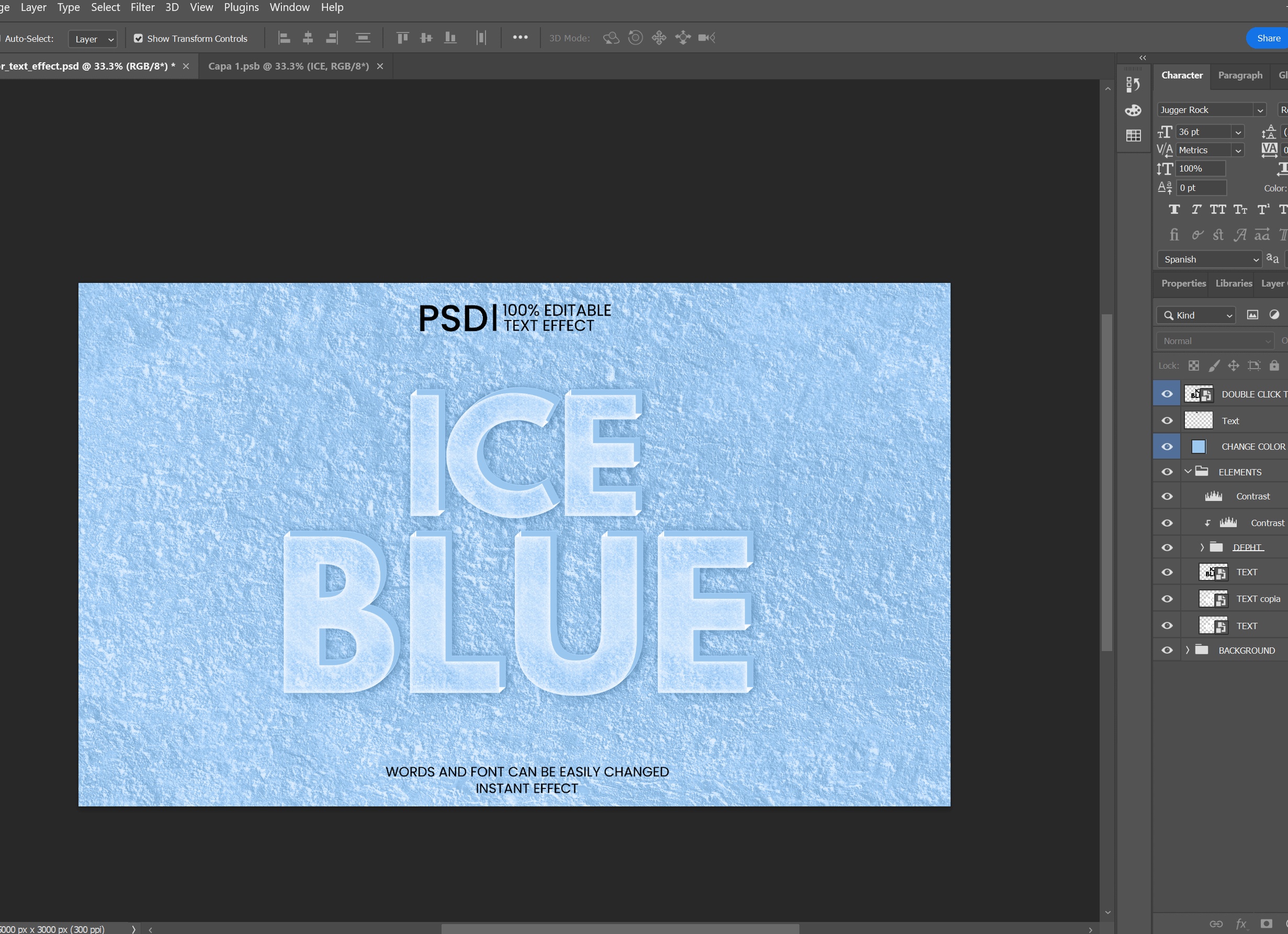The image size is (1288, 934).
Task: Open the Filter menu
Action: [142, 7]
